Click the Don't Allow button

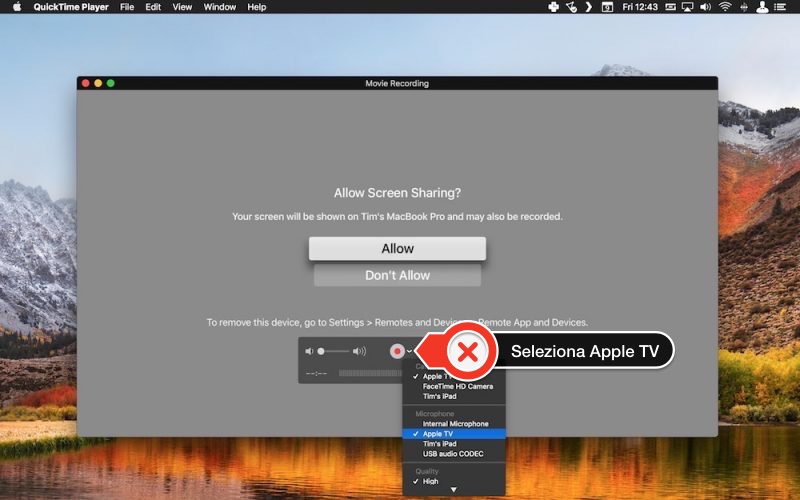click(x=397, y=276)
